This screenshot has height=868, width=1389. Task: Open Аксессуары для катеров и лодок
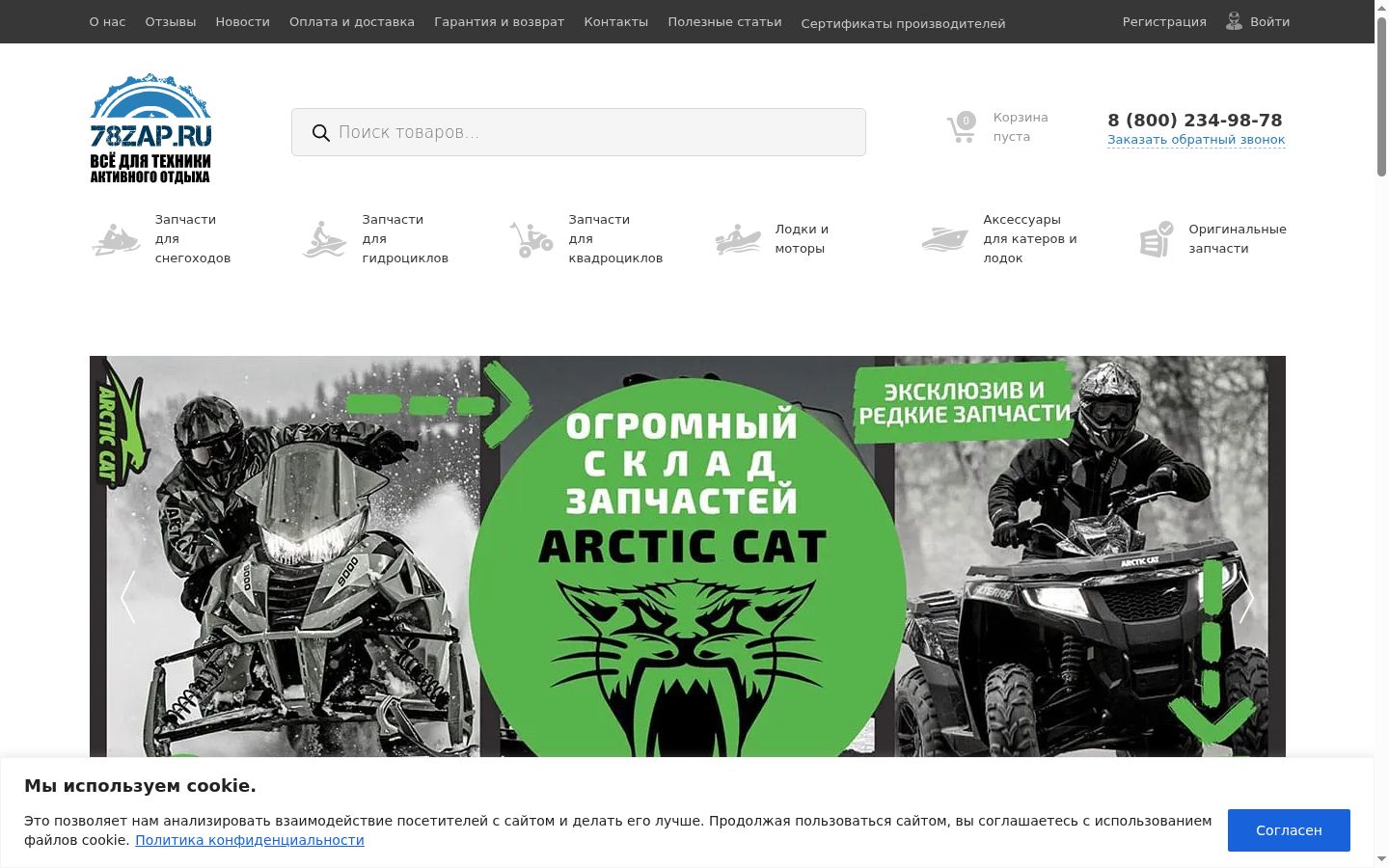(1030, 239)
